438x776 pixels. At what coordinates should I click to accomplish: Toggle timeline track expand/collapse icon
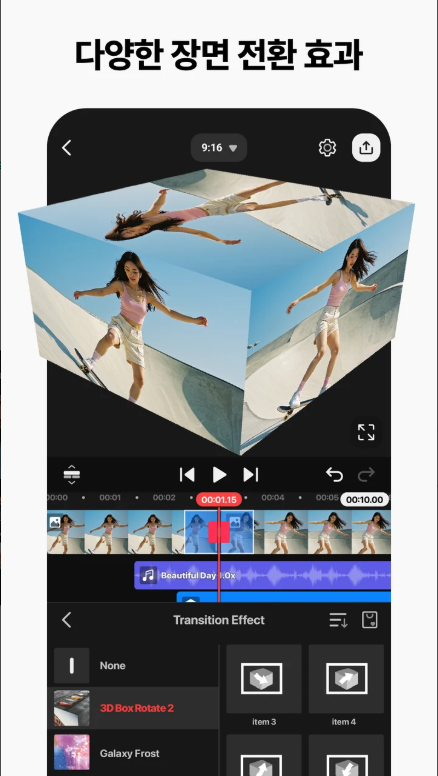(72, 475)
